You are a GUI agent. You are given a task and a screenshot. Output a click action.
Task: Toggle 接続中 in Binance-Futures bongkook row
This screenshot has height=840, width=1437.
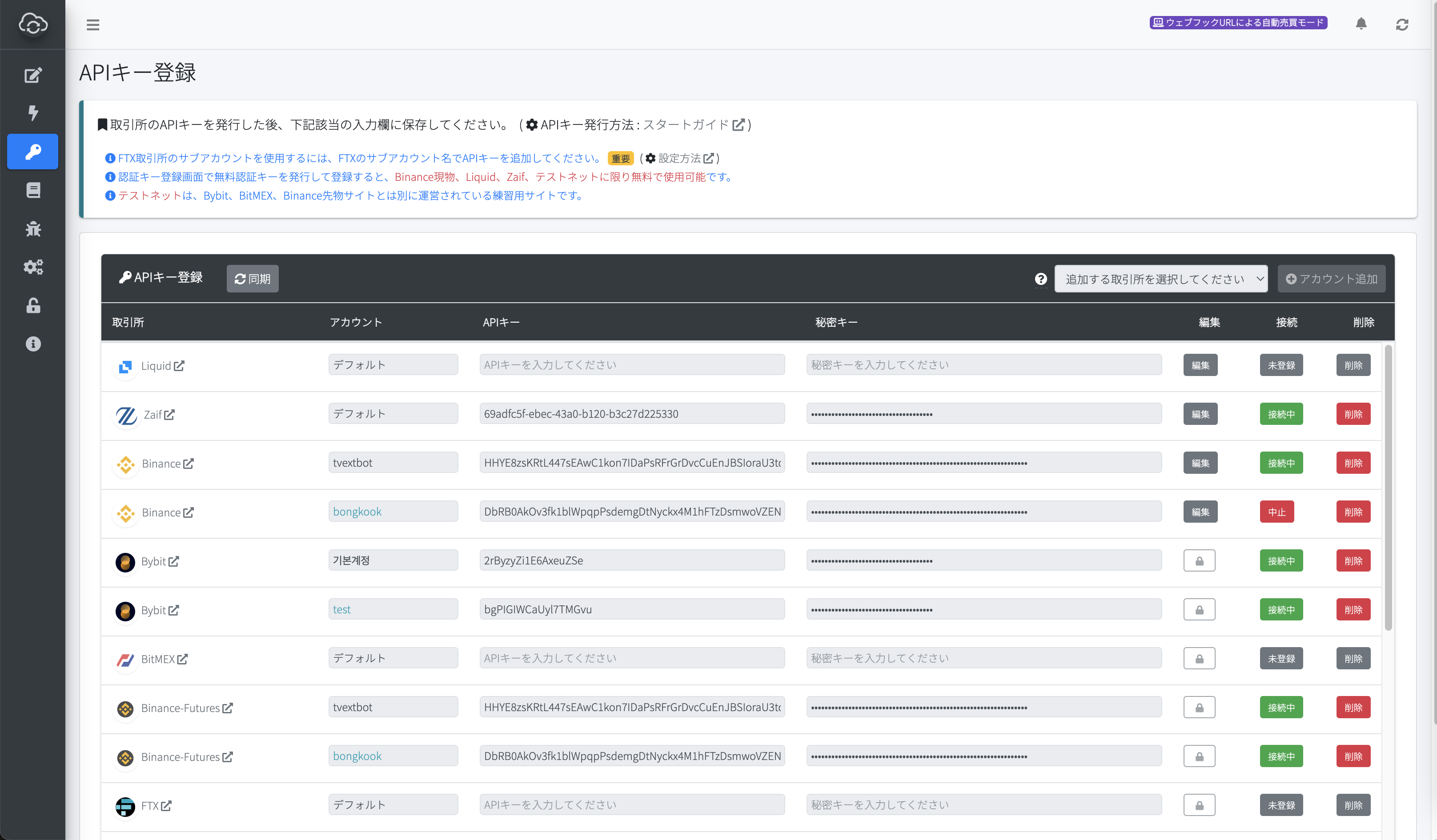point(1281,757)
